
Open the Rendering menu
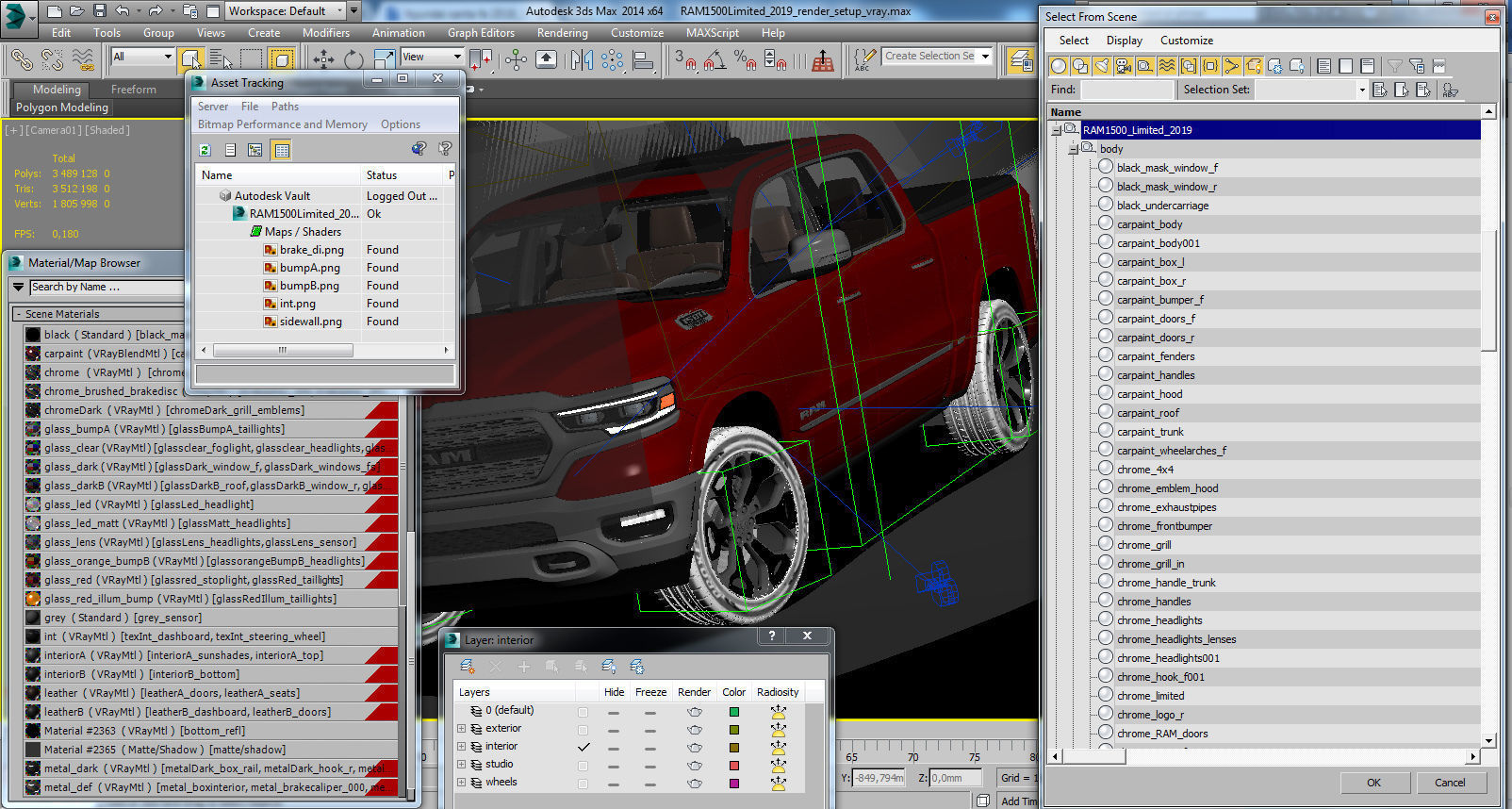click(x=562, y=33)
